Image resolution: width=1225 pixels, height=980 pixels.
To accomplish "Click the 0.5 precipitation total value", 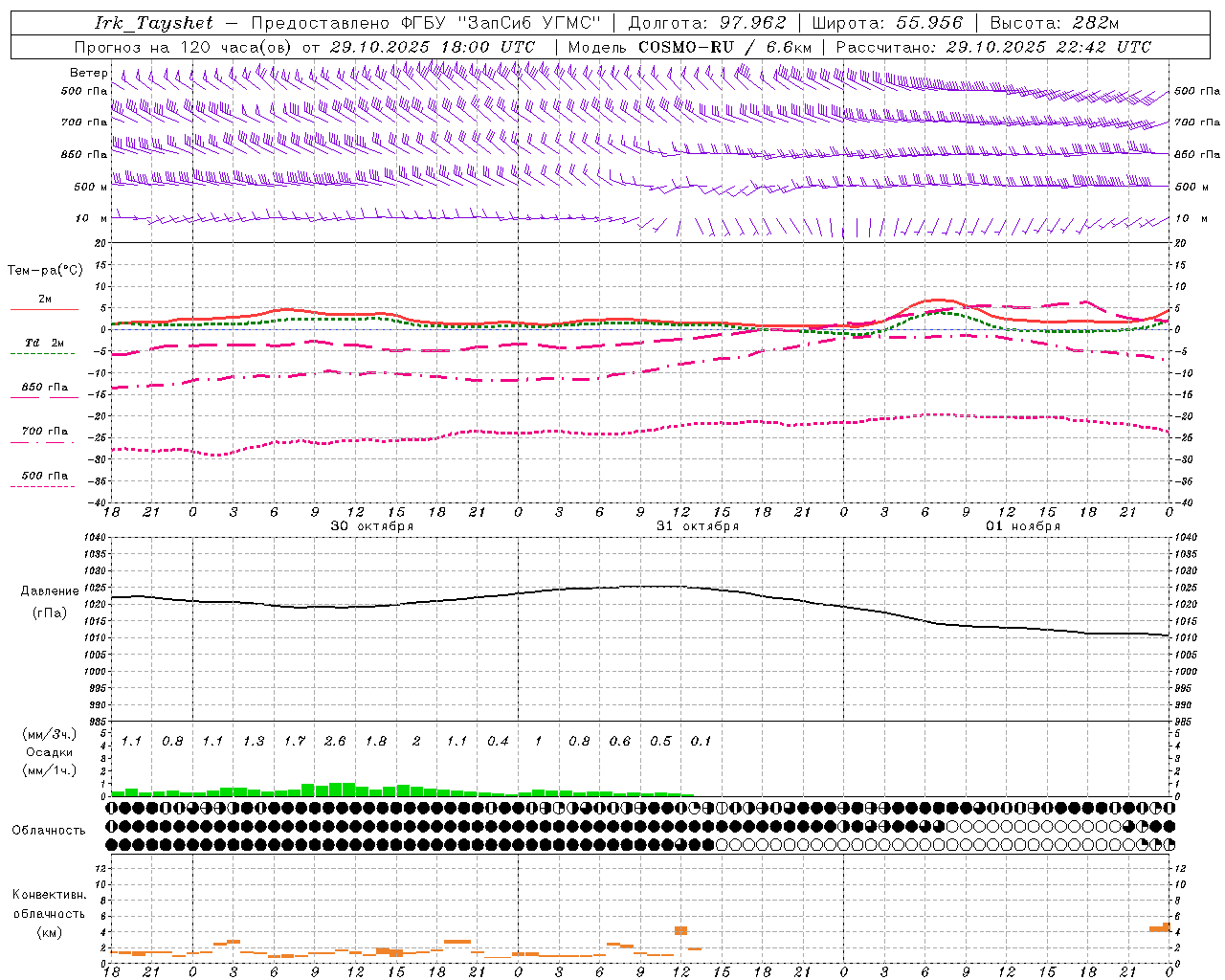I will click(660, 741).
